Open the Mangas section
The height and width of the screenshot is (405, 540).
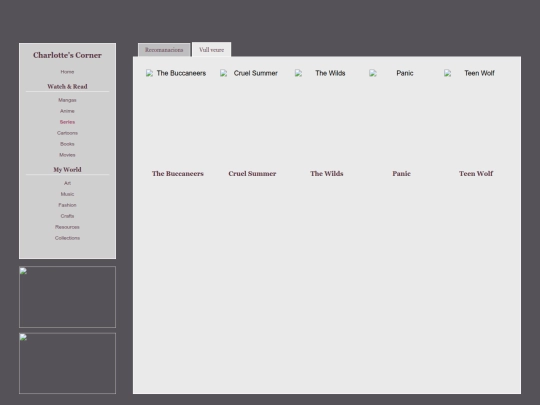[x=67, y=100]
